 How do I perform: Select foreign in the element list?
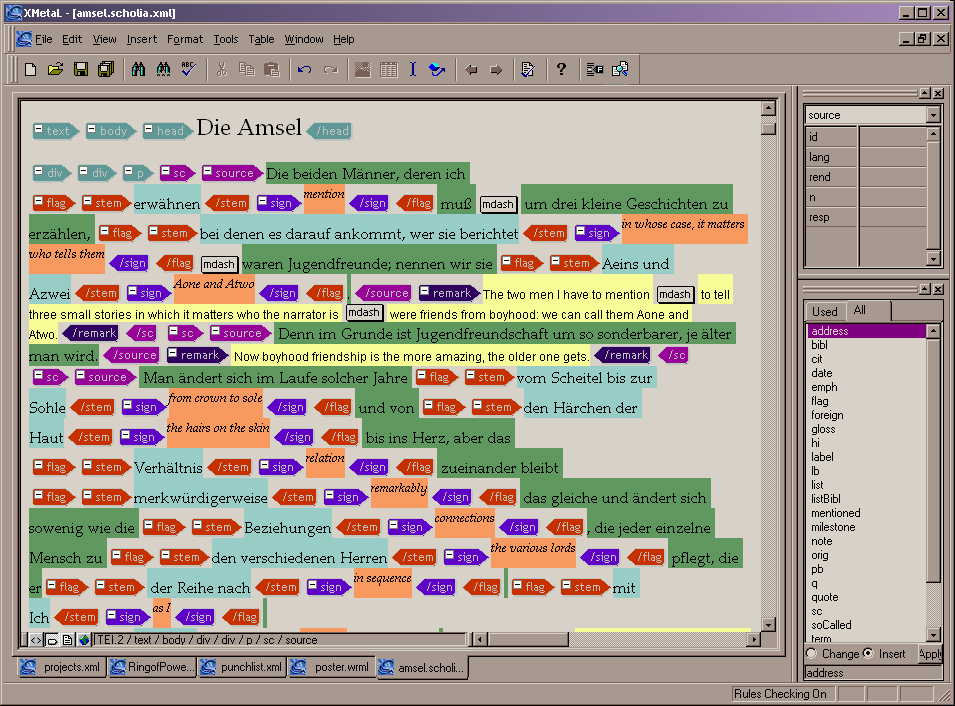[x=866, y=415]
